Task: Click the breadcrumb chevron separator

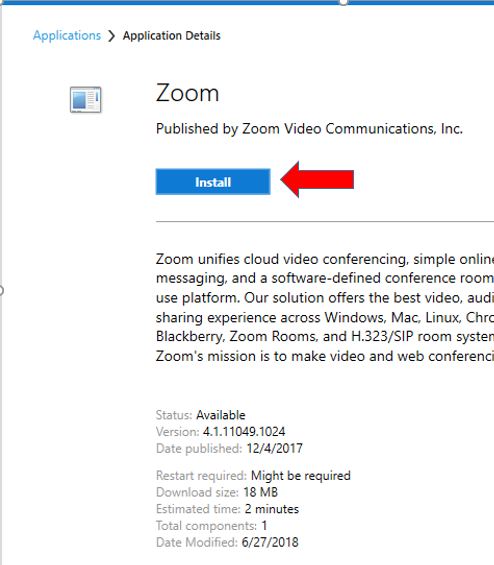Action: click(x=112, y=36)
